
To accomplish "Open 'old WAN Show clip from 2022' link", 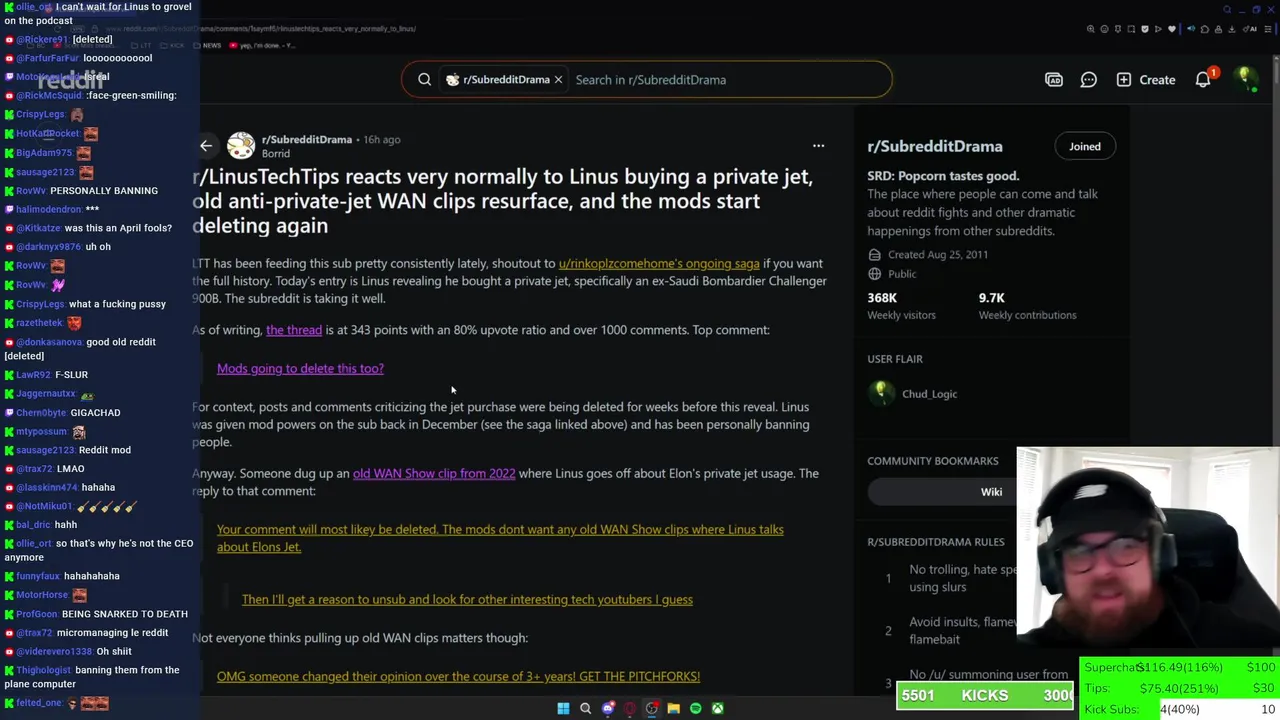I will coord(434,473).
